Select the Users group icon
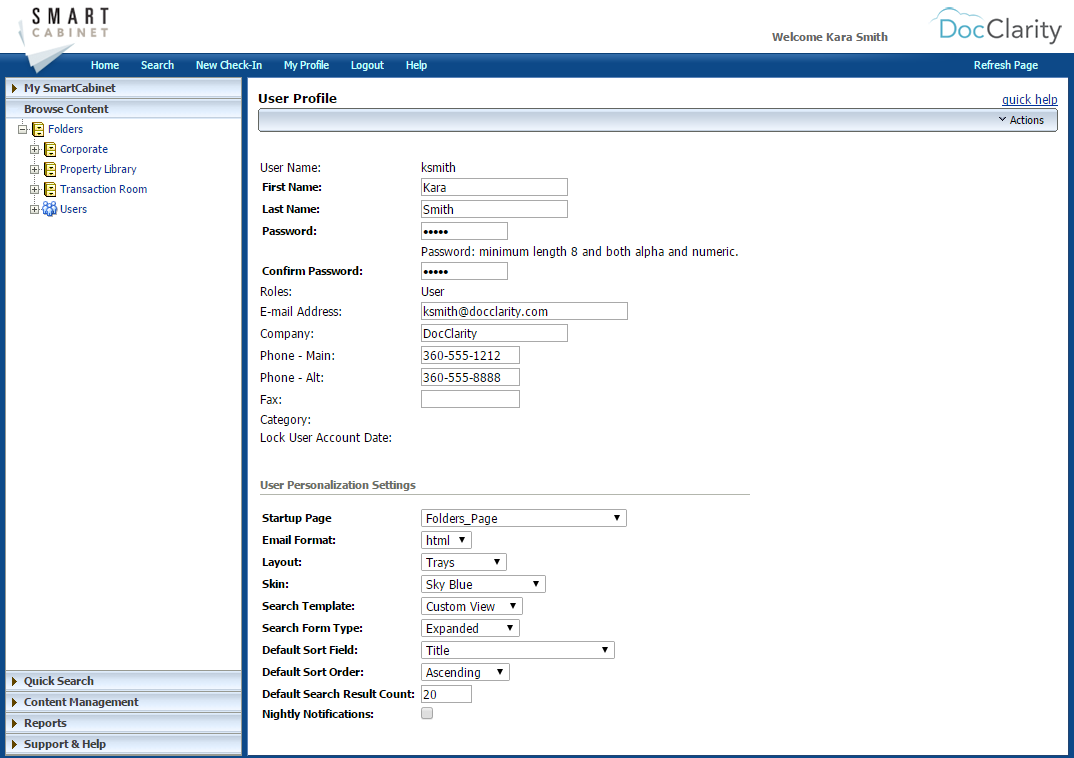 [49, 209]
